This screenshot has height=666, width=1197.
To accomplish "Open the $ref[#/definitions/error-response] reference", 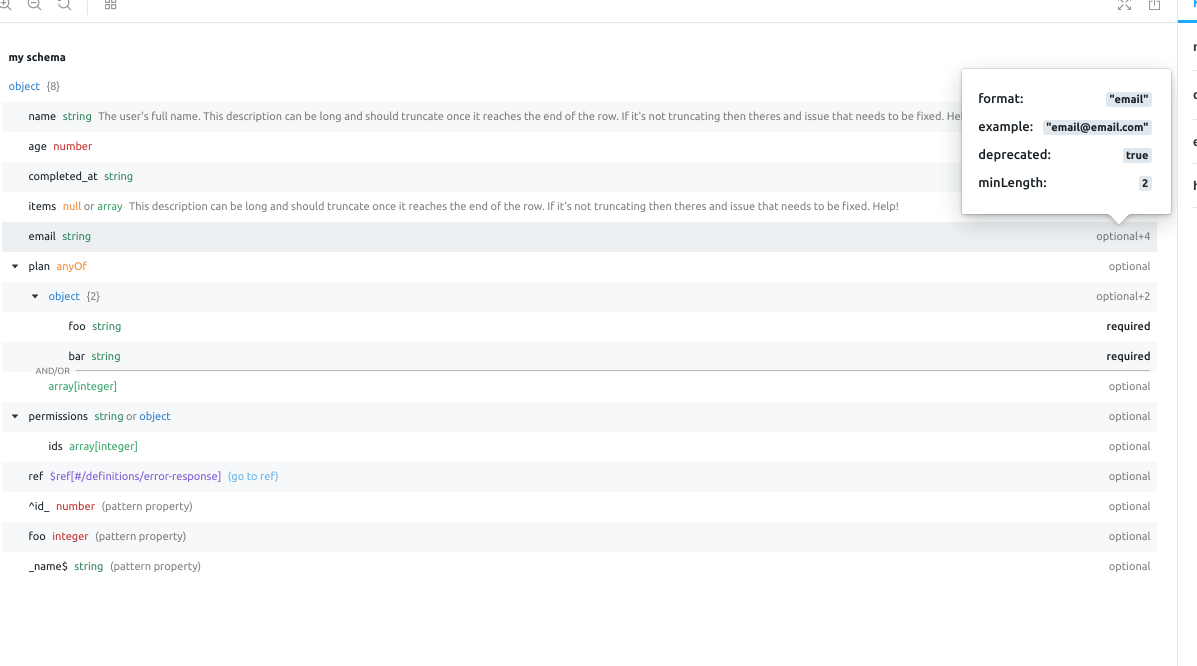I will pyautogui.click(x=135, y=477).
